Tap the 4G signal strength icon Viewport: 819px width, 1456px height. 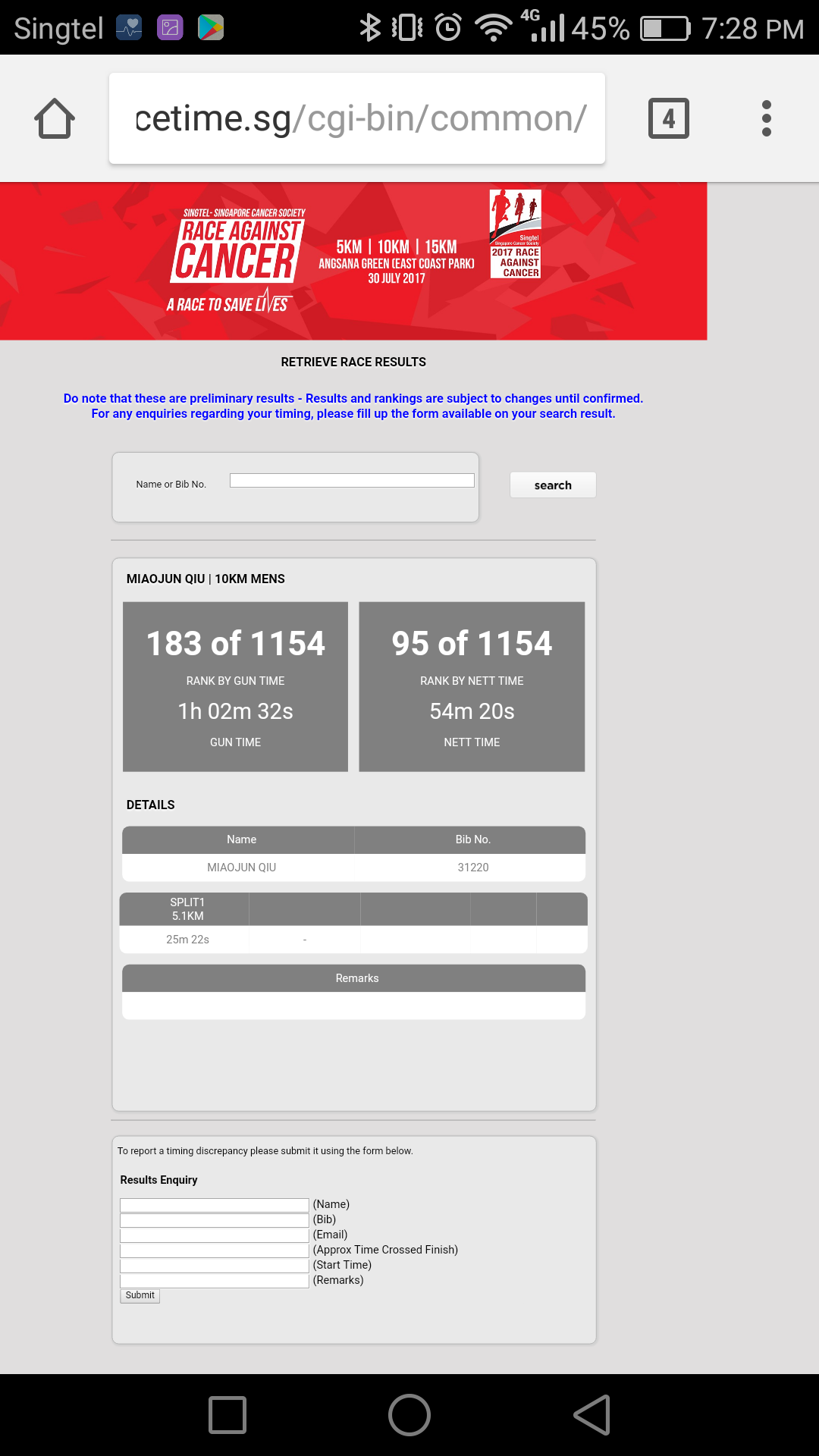click(542, 26)
